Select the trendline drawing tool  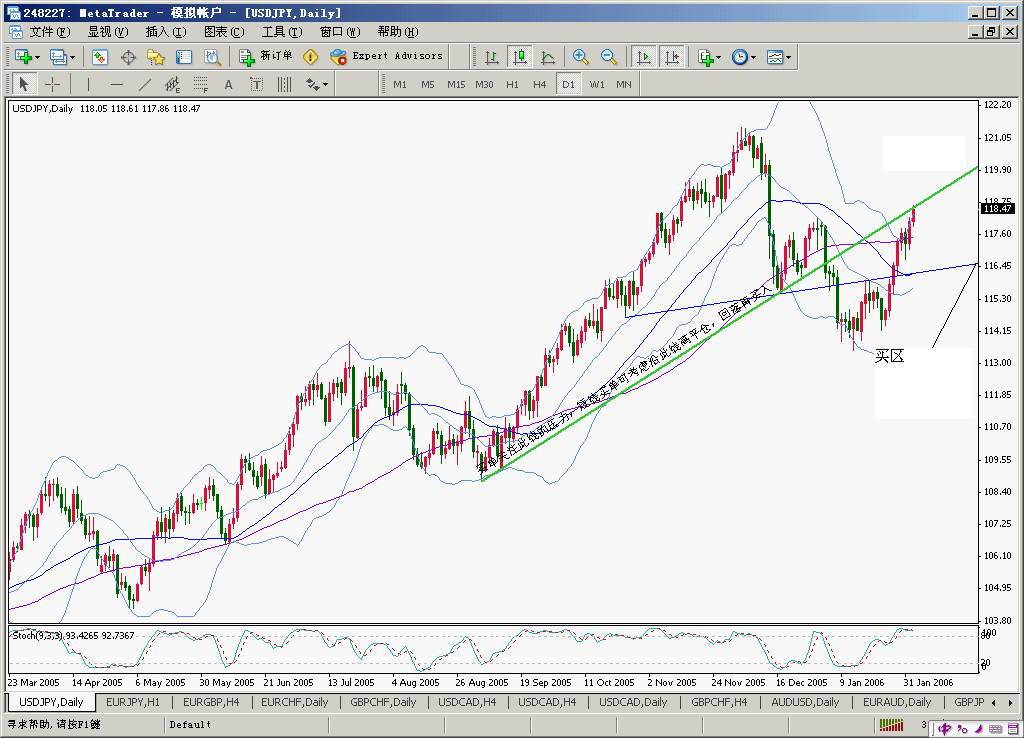click(144, 84)
